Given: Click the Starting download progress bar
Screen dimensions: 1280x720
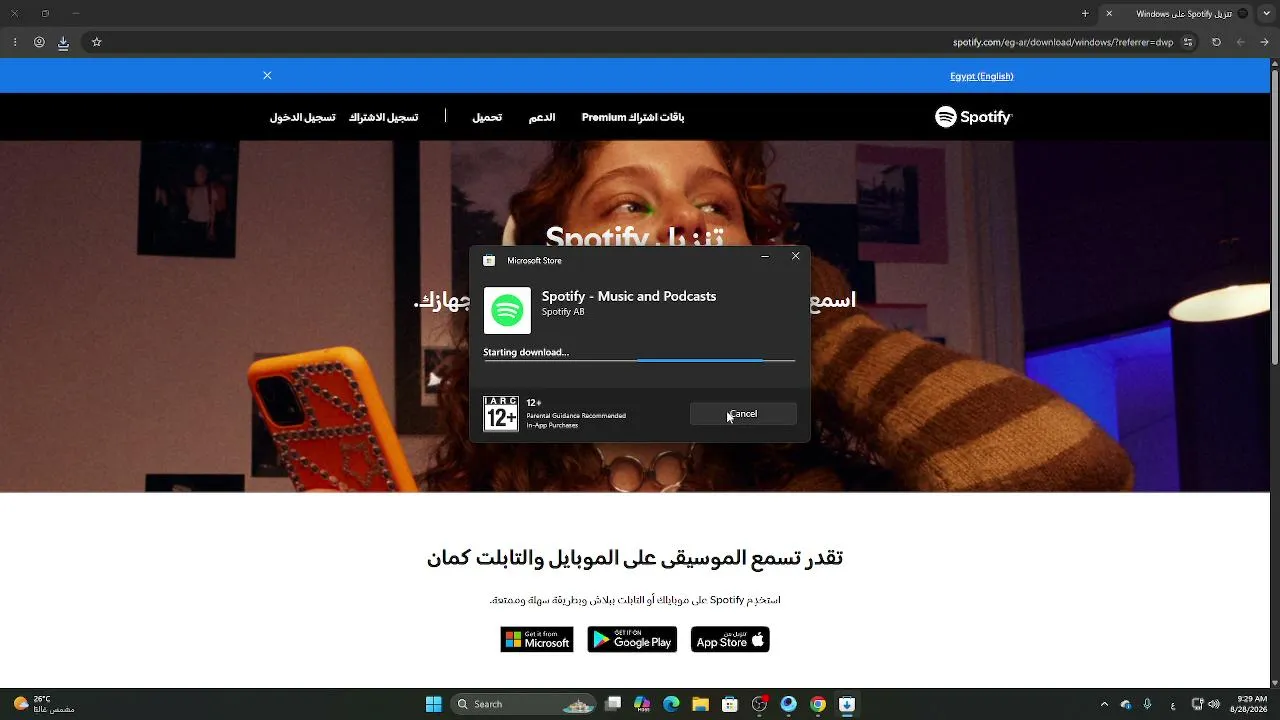Looking at the screenshot, I should 639,360.
